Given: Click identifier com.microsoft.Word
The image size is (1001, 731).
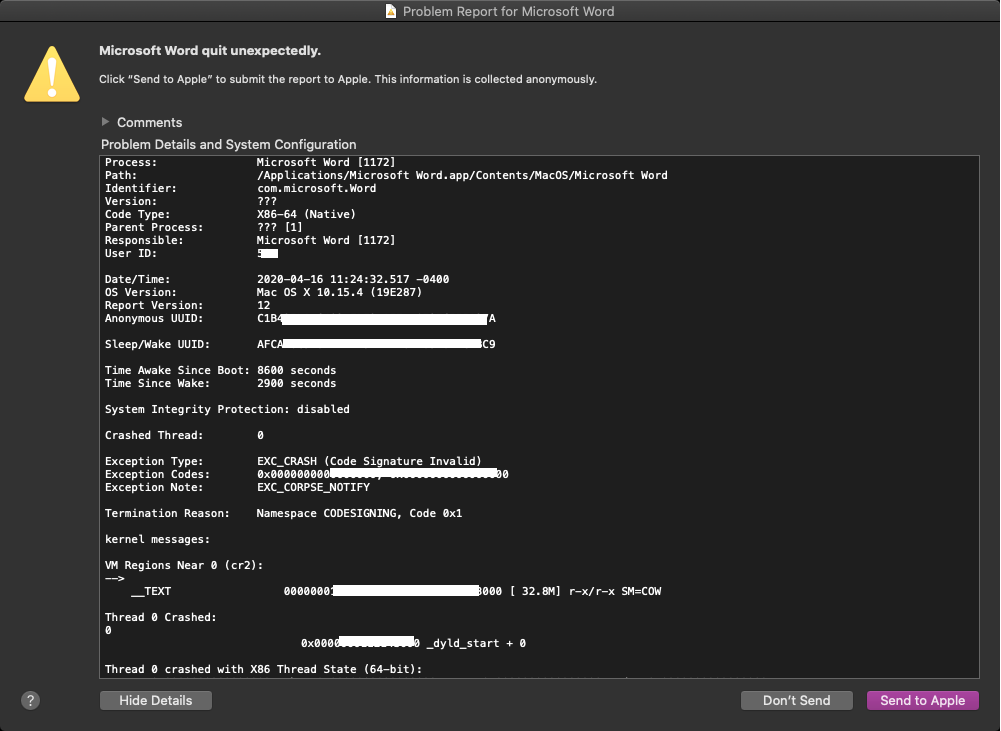Looking at the screenshot, I should coord(317,188).
